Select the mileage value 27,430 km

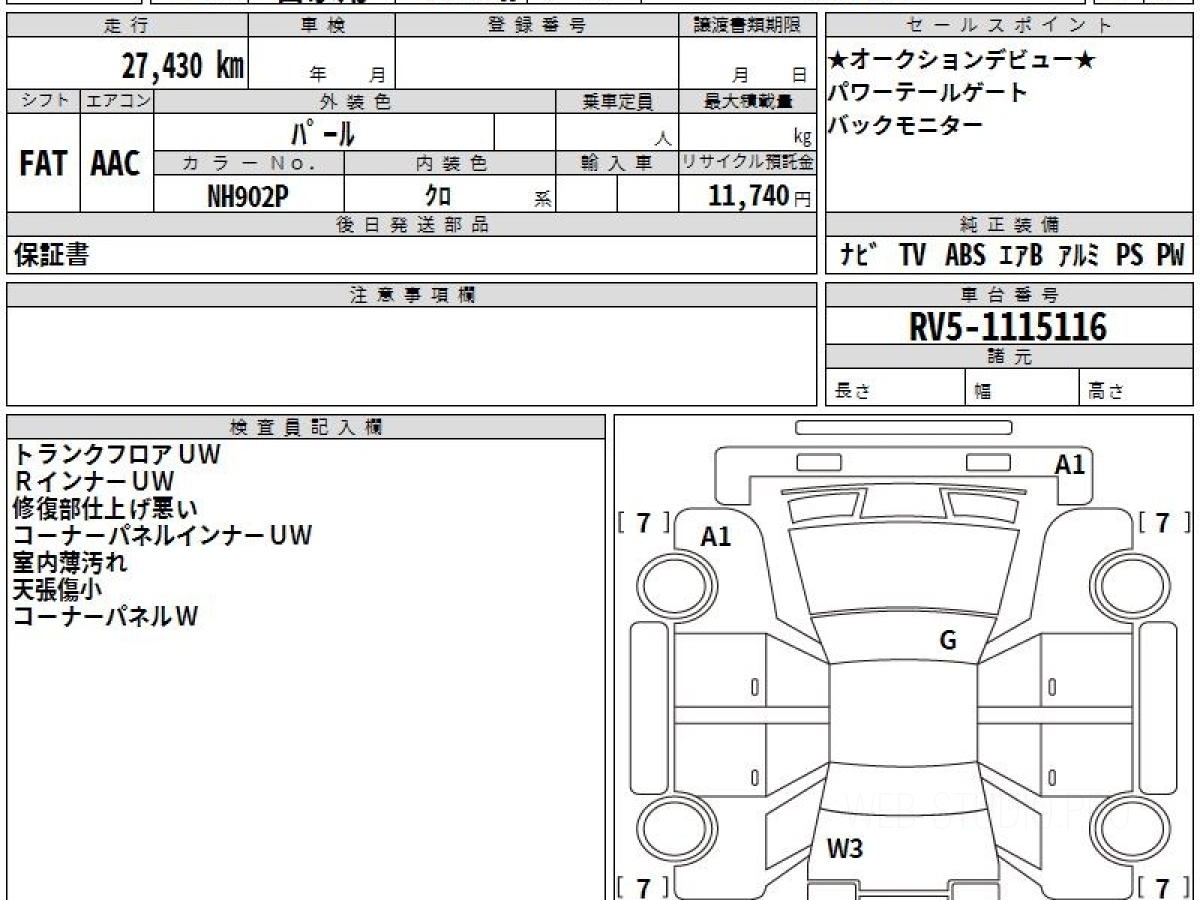(183, 65)
